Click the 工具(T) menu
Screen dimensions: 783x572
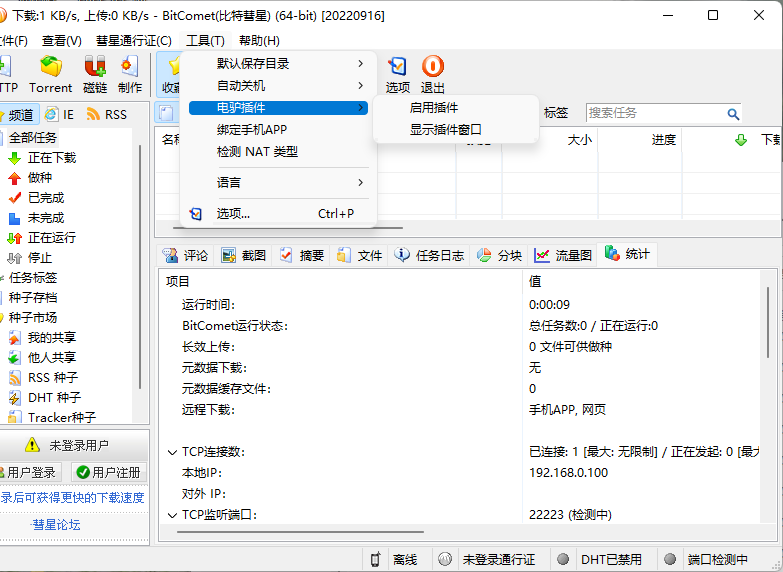[x=205, y=40]
